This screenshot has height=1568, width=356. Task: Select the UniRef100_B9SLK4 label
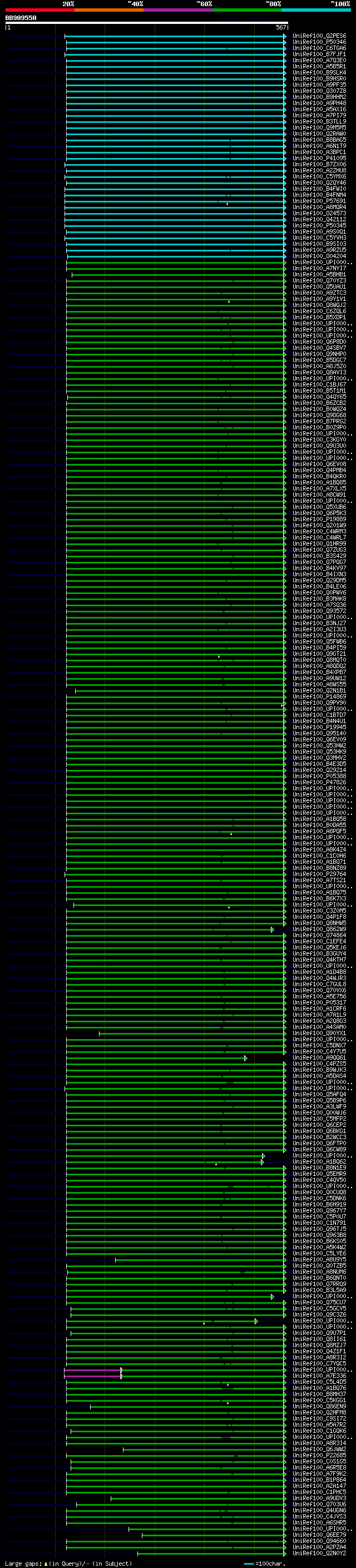(319, 72)
